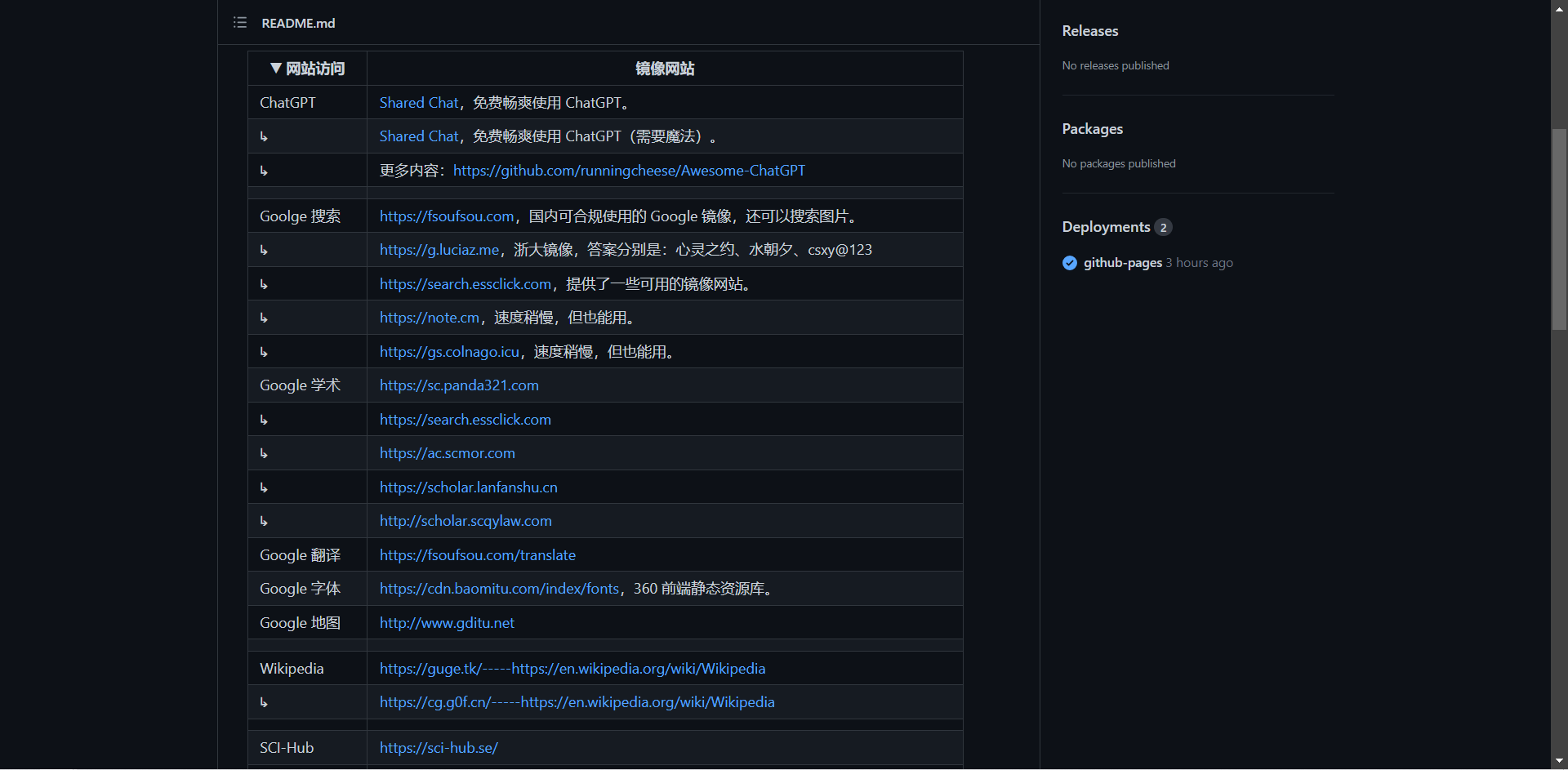The image size is (1568, 770).
Task: Collapse the 网站访问 section triangle
Action: click(x=276, y=69)
